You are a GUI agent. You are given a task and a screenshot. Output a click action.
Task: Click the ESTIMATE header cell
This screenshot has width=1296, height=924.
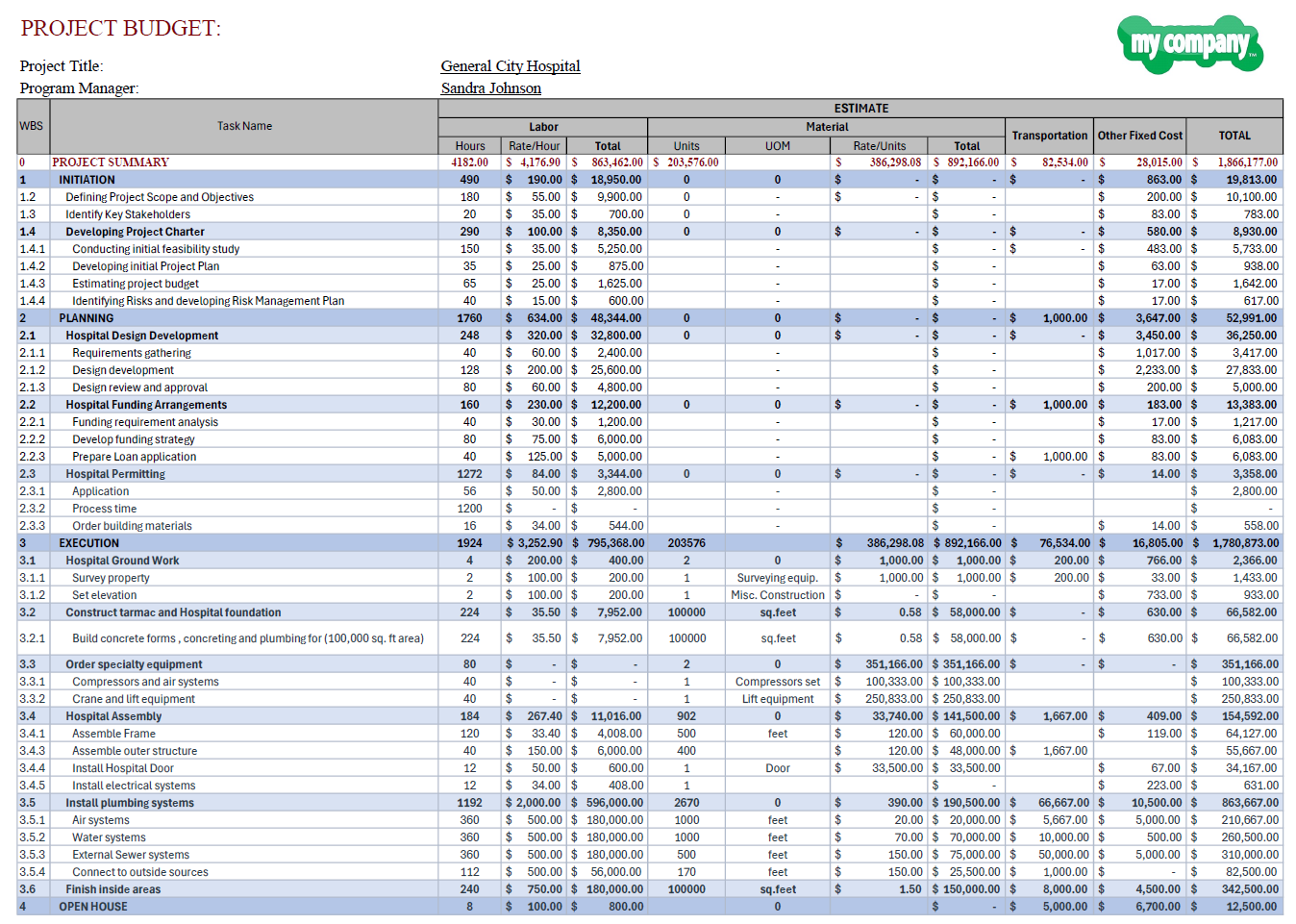(860, 109)
